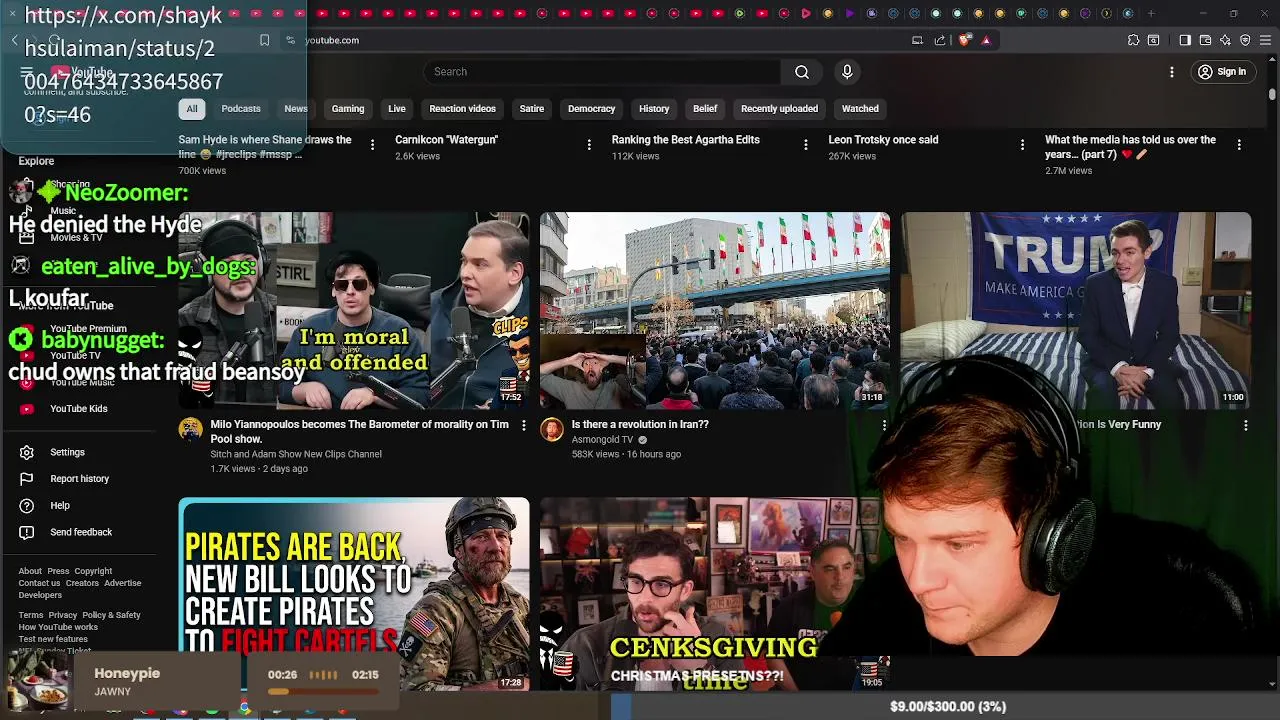The height and width of the screenshot is (720, 1280).
Task: Open the Leo AI sparkle icon
Action: [x=1225, y=40]
